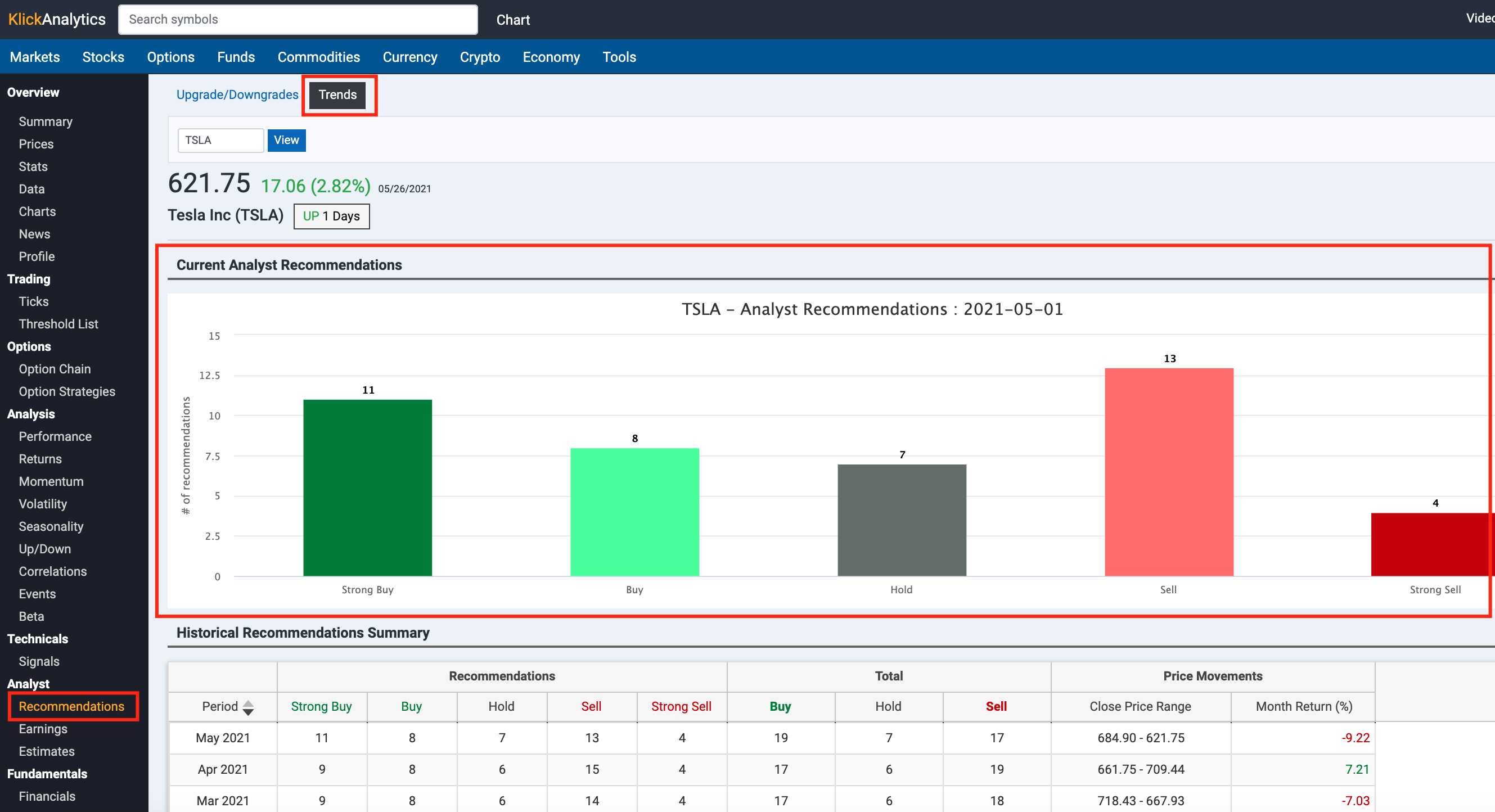Viewport: 1495px width, 812px height.
Task: Open Estimates in the sidebar
Action: click(47, 751)
